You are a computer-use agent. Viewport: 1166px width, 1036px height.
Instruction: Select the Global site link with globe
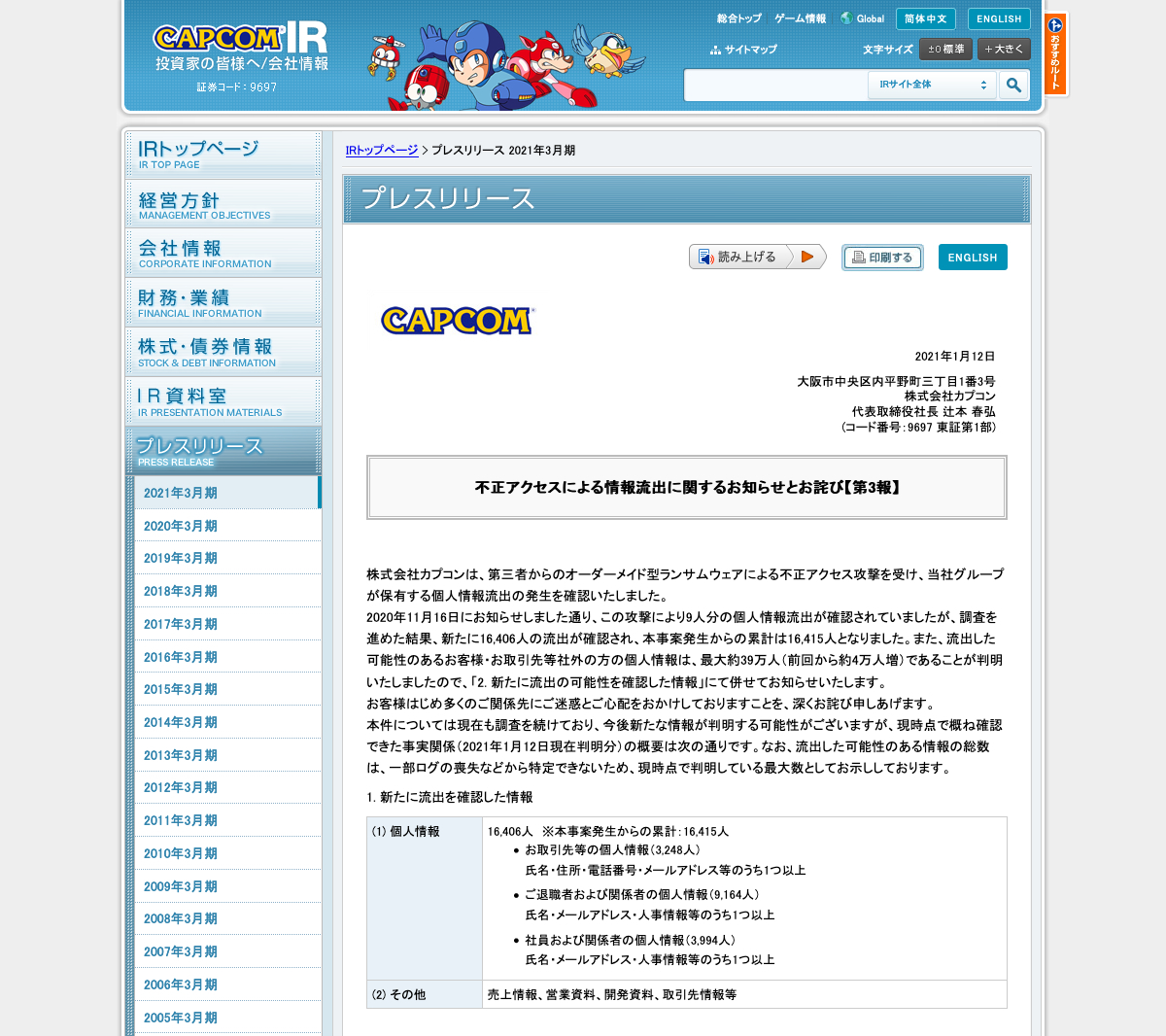863,18
